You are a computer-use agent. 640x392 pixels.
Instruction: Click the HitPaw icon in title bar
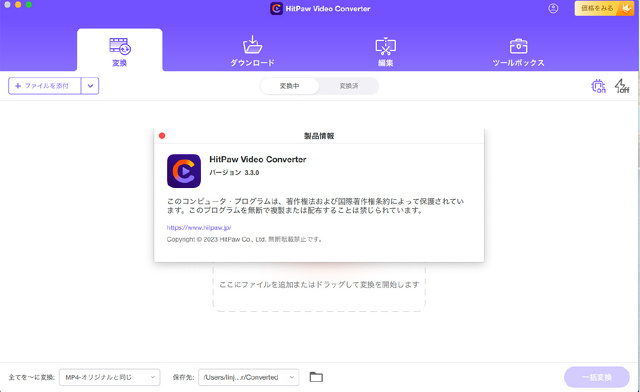click(276, 9)
